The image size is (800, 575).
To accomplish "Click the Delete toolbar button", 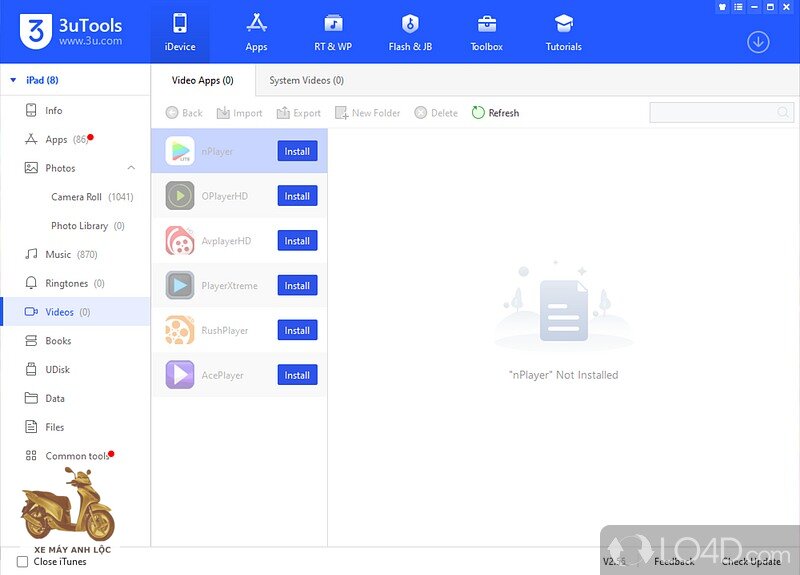I will [436, 113].
